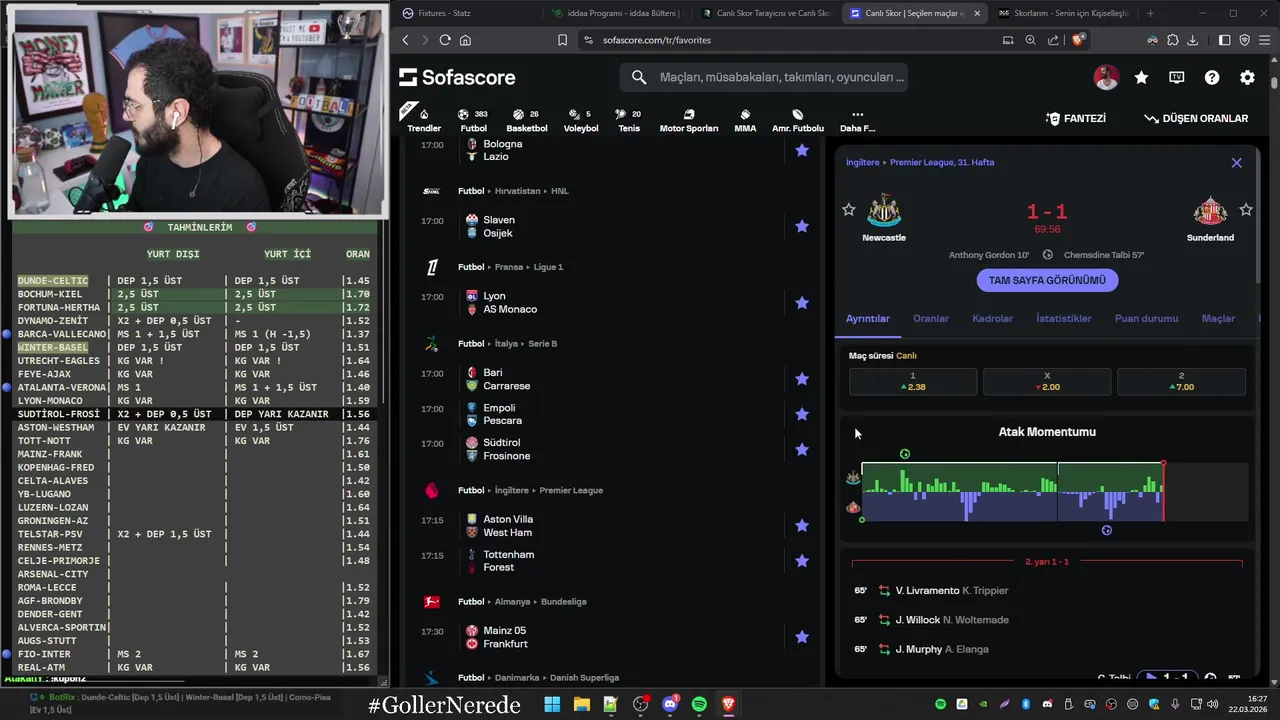Viewport: 1280px width, 720px height.
Task: Go back with browser back arrow
Action: pyautogui.click(x=405, y=40)
